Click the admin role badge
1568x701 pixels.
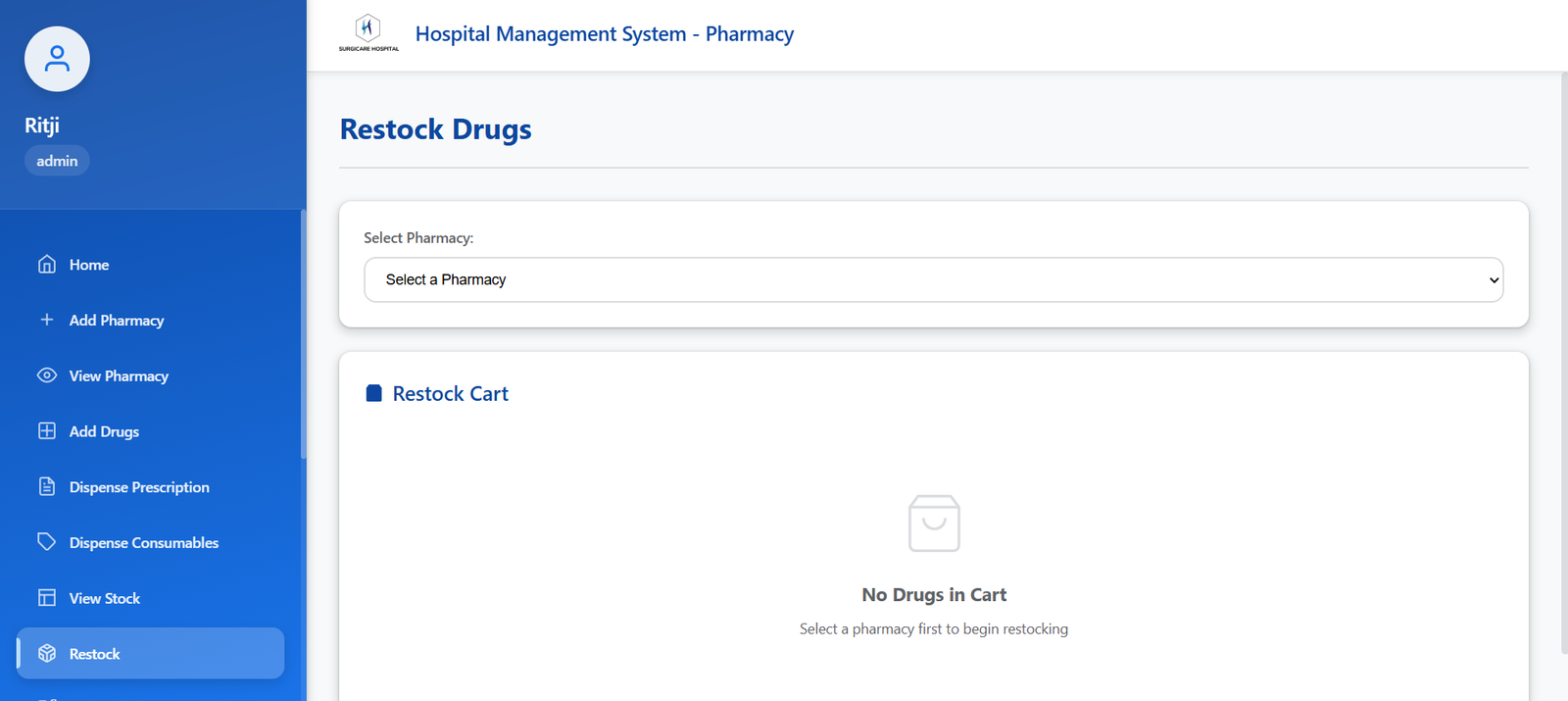[x=57, y=161]
